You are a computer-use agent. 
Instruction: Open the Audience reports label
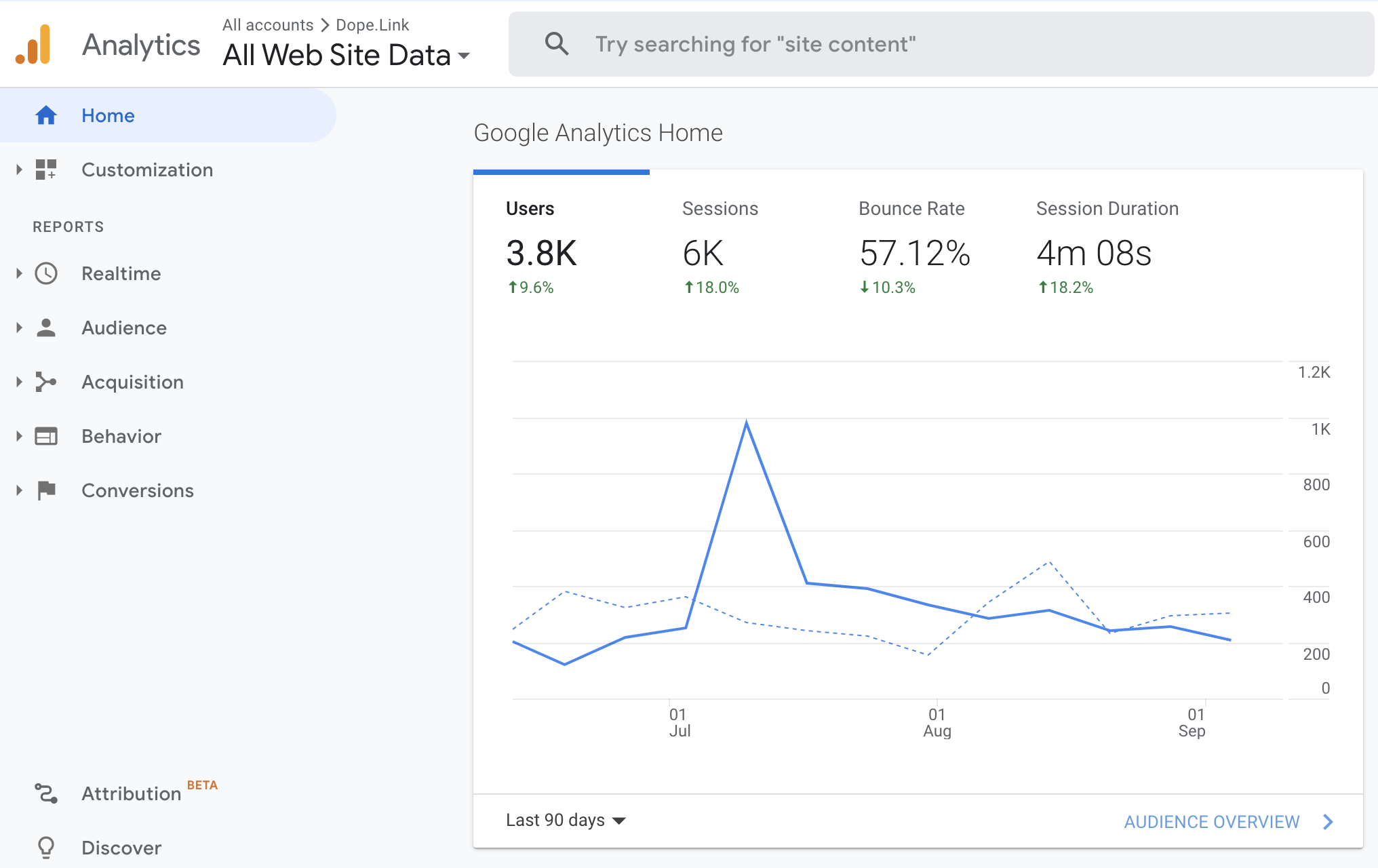[124, 328]
